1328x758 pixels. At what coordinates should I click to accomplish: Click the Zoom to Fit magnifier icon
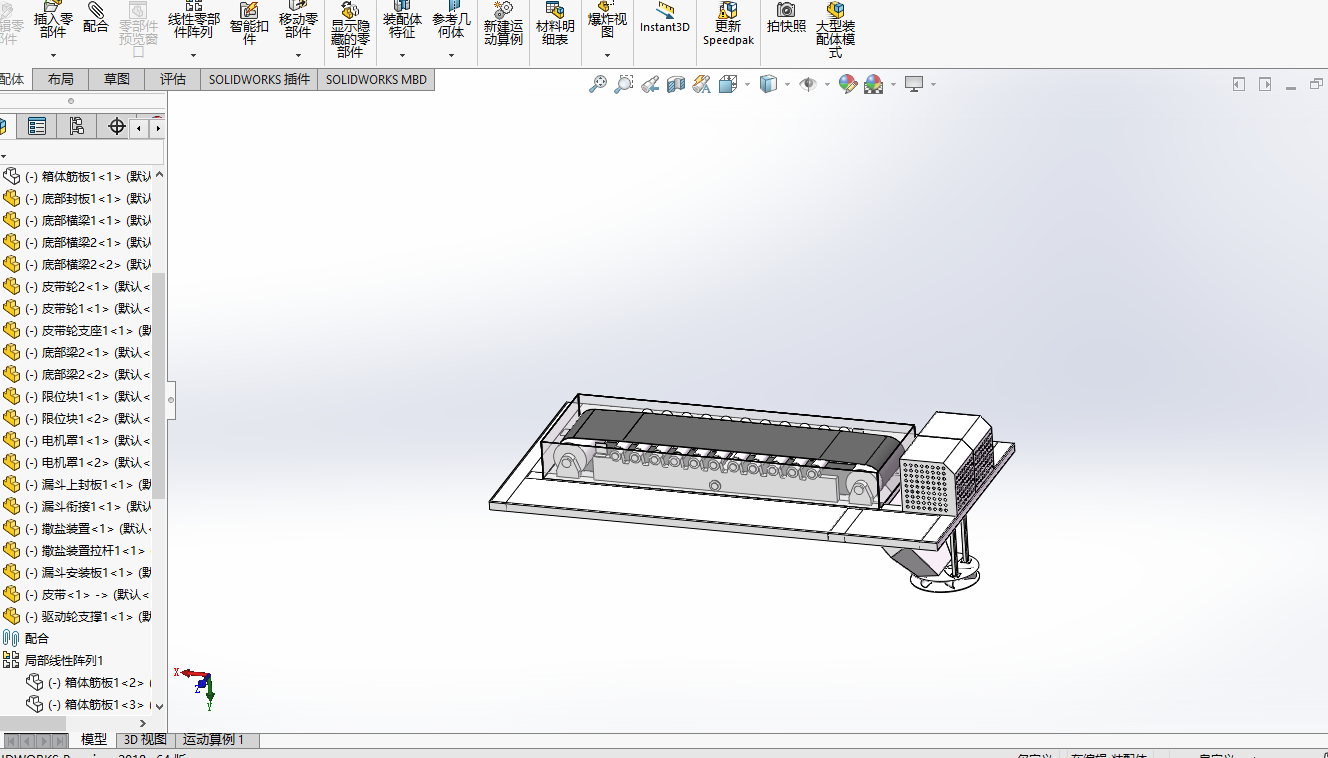pos(598,85)
